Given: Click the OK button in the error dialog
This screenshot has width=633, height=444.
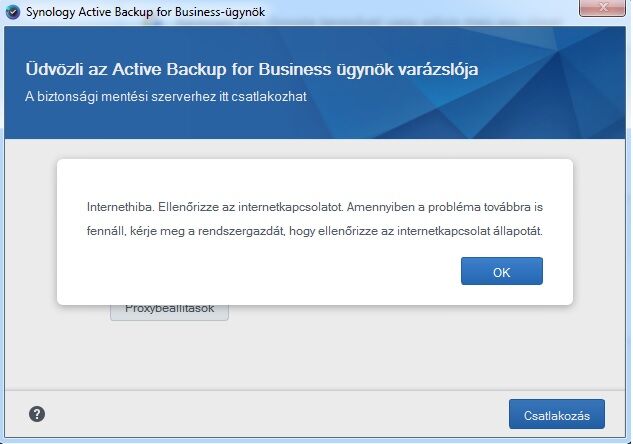Looking at the screenshot, I should tap(502, 271).
